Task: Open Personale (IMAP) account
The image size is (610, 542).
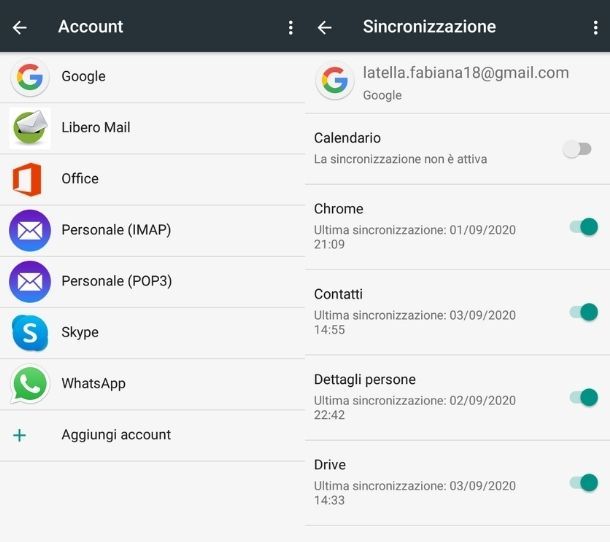Action: click(x=152, y=230)
